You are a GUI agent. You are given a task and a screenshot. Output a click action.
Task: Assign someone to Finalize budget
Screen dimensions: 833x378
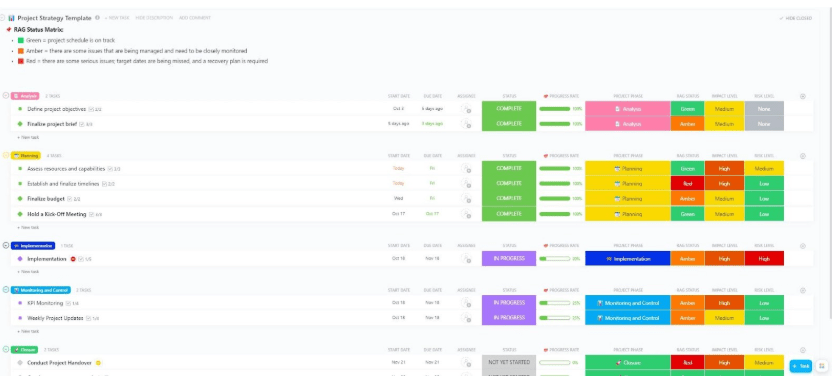click(466, 199)
